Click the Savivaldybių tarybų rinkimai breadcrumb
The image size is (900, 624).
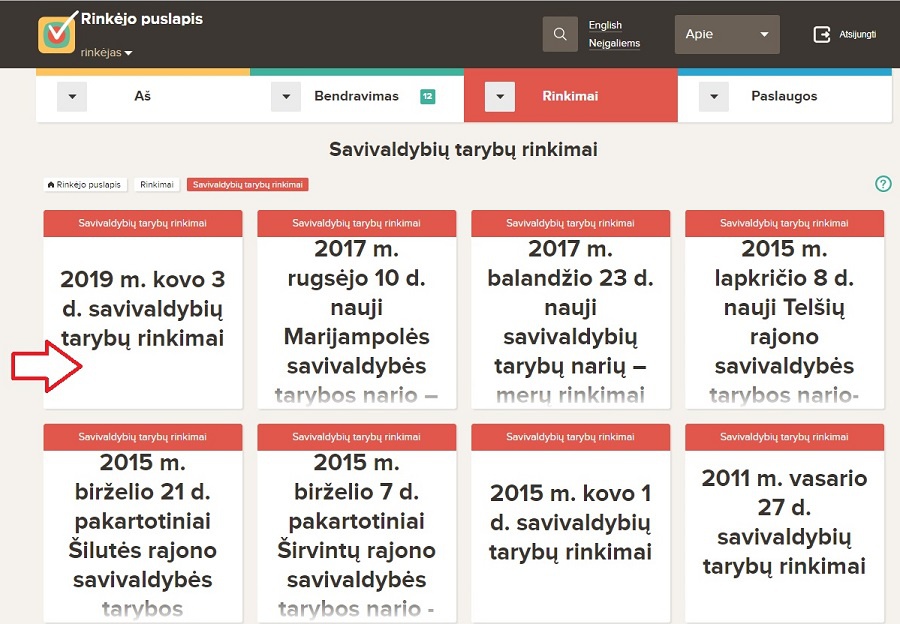coord(247,184)
